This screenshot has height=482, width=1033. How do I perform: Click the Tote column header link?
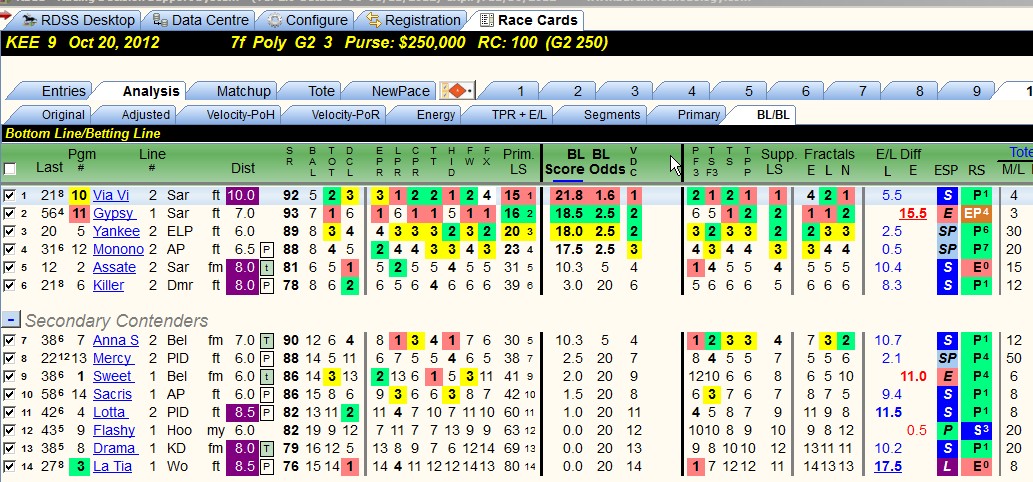pos(1020,153)
